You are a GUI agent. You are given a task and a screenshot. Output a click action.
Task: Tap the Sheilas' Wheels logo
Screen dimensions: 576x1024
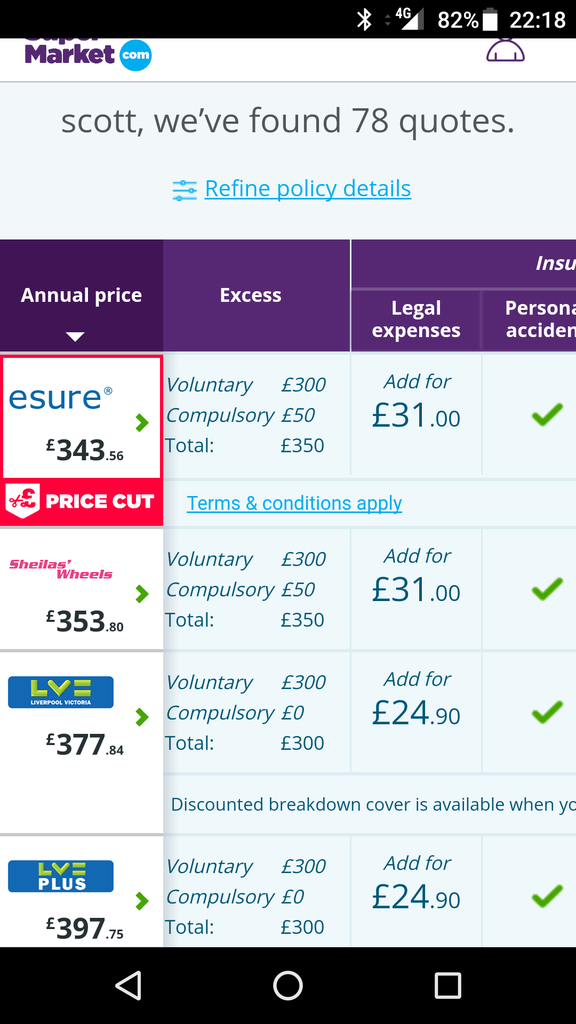coord(61,569)
